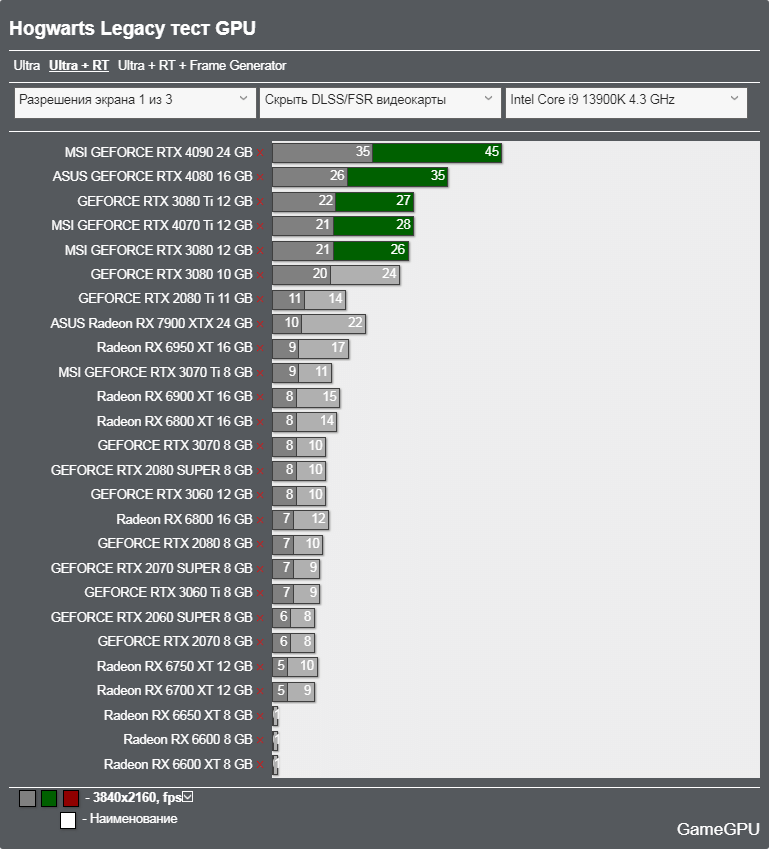Switch to Ultra + RT + Frame Generator tab
Screen dimensions: 769x849
(202, 66)
